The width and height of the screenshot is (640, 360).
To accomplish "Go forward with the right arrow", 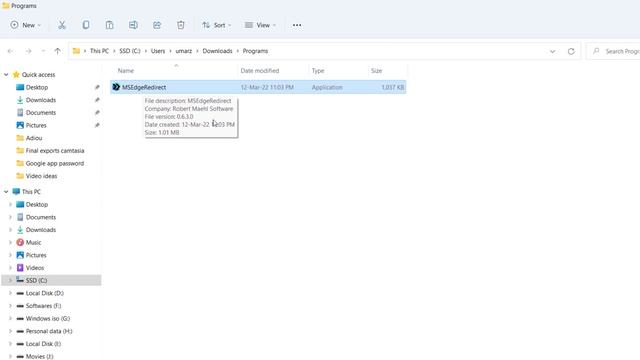I will (x=28, y=51).
